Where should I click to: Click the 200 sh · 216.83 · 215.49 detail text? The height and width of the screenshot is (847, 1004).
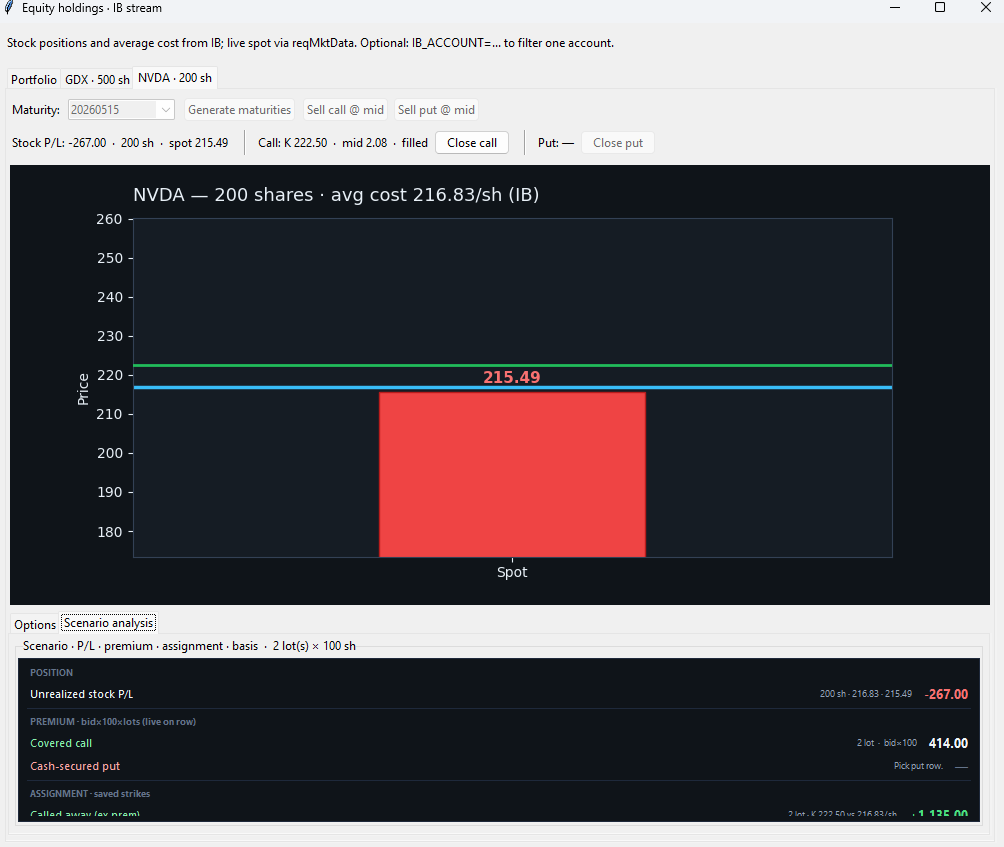pyautogui.click(x=866, y=694)
